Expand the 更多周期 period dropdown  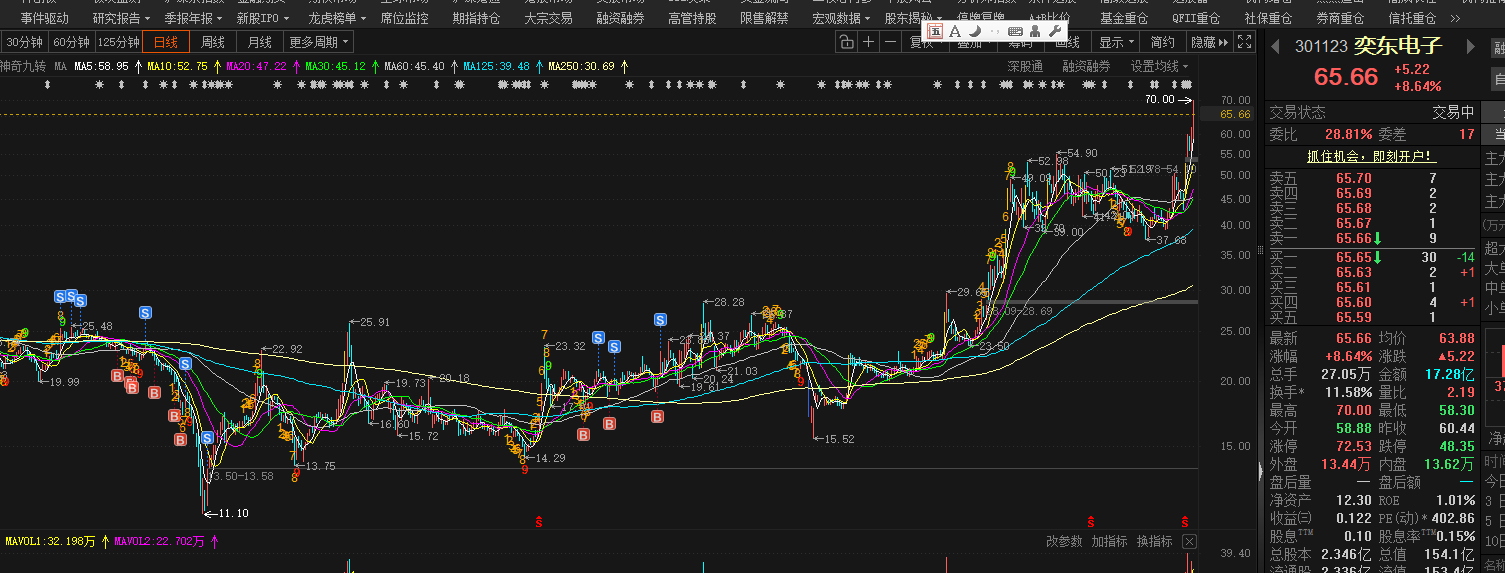coord(319,42)
